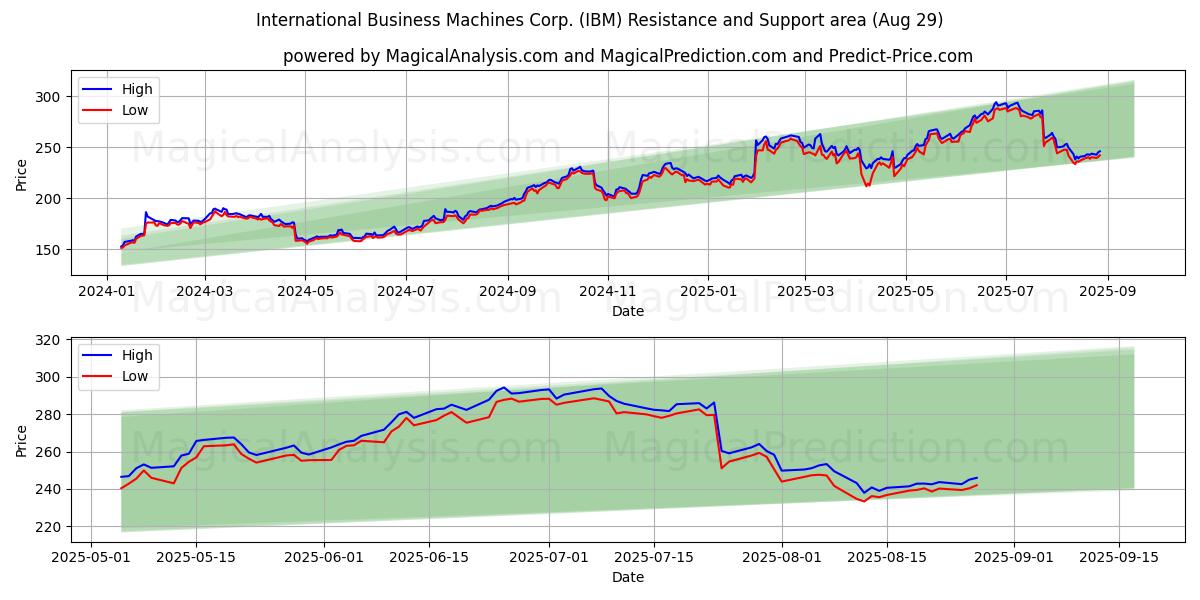Click the 'powered by MagicalAnalysis.com' subtitle
This screenshot has height=600, width=1200.
[627, 56]
